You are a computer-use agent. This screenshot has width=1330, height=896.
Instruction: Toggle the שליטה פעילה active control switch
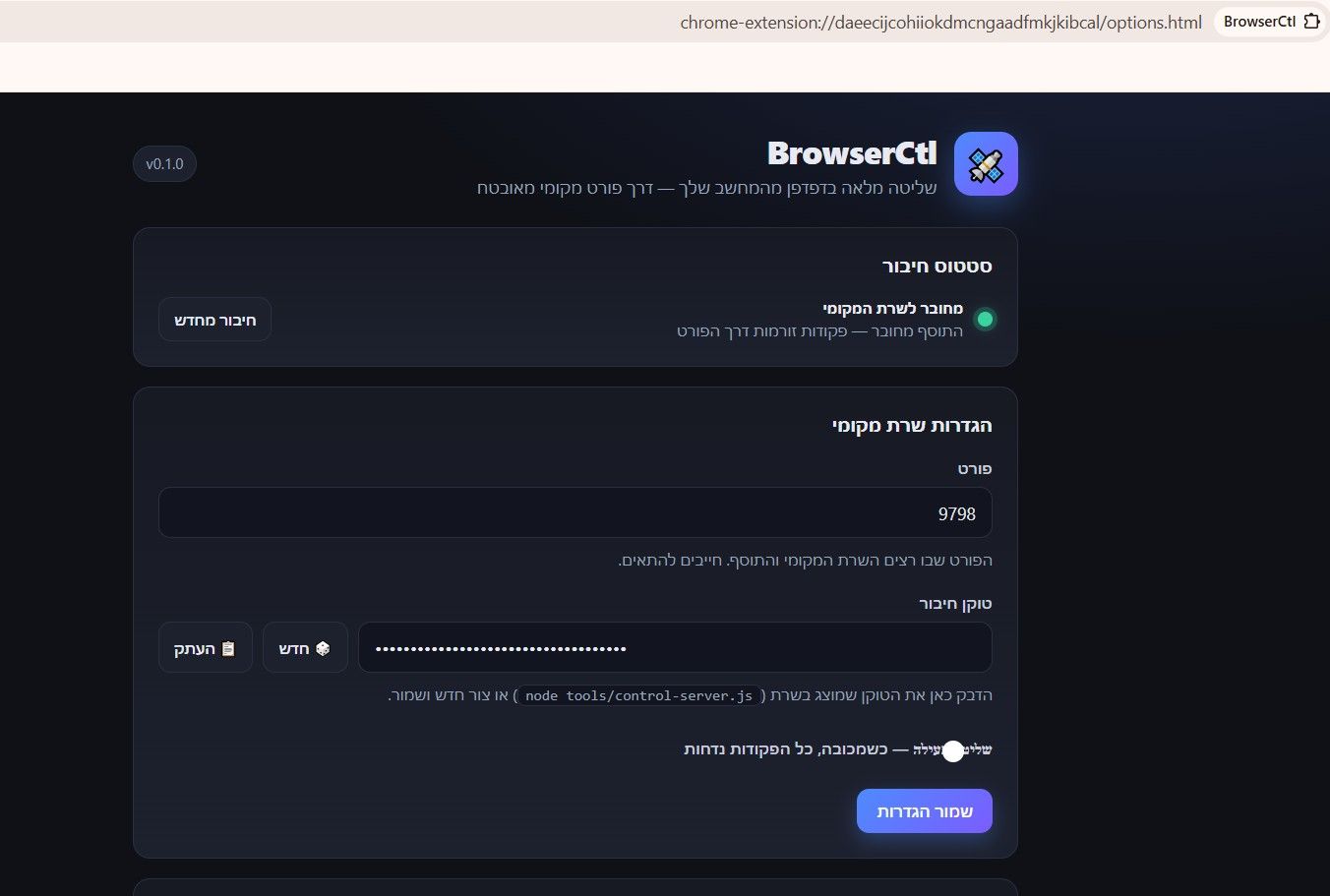coord(952,750)
